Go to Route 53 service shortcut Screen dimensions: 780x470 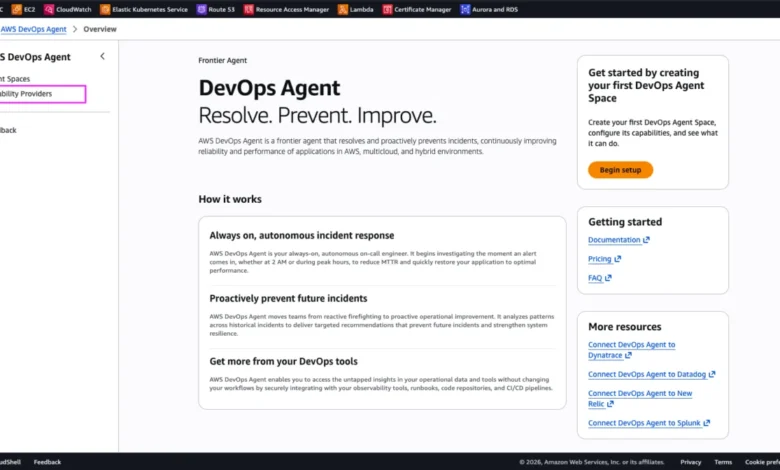(x=216, y=9)
